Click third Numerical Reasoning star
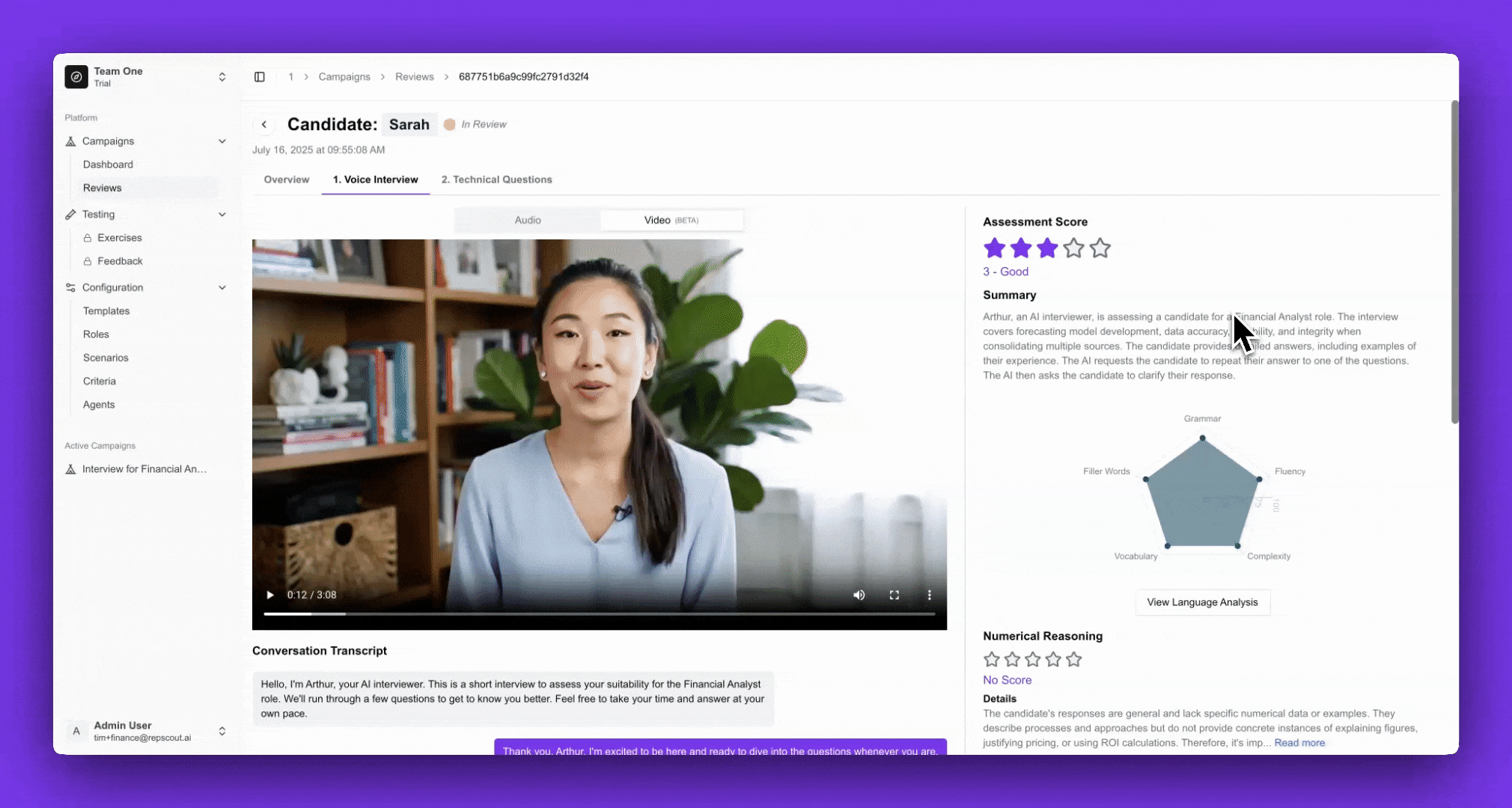This screenshot has width=1512, height=808. tap(1033, 660)
